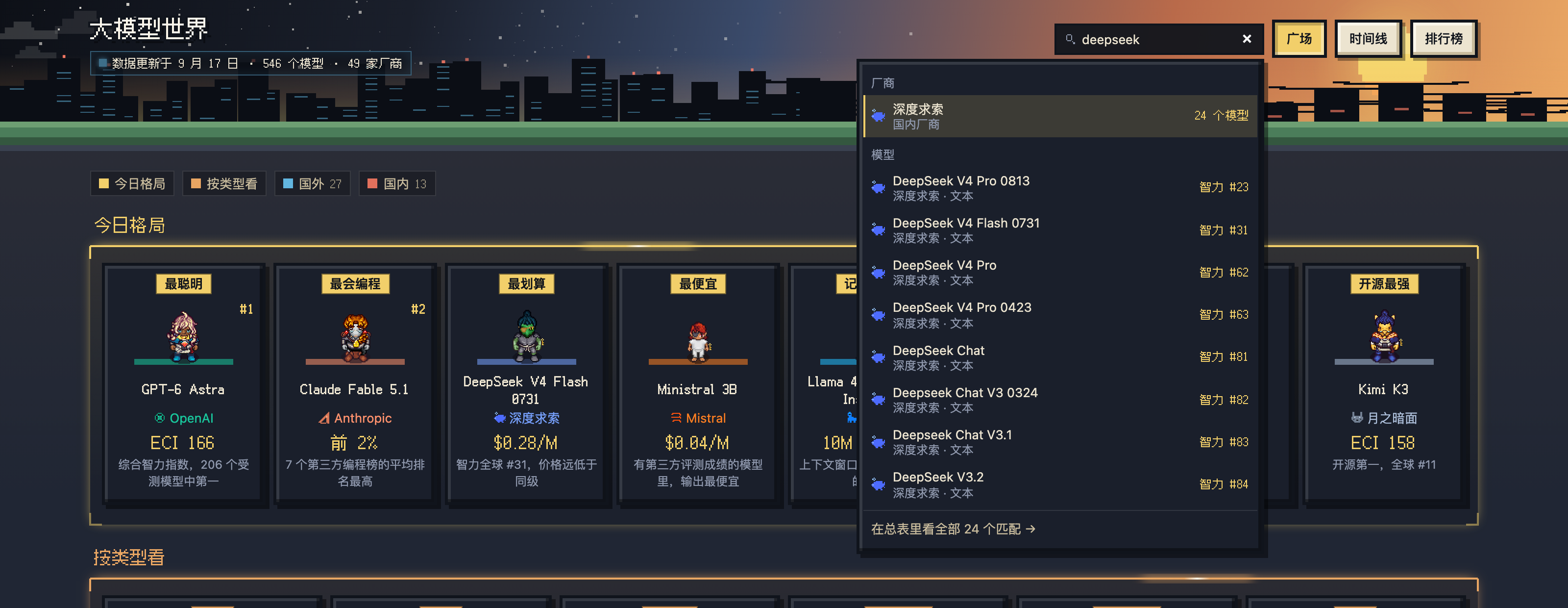Open the GPT-6 Astra card
This screenshot has width=1568, height=608.
[183, 384]
